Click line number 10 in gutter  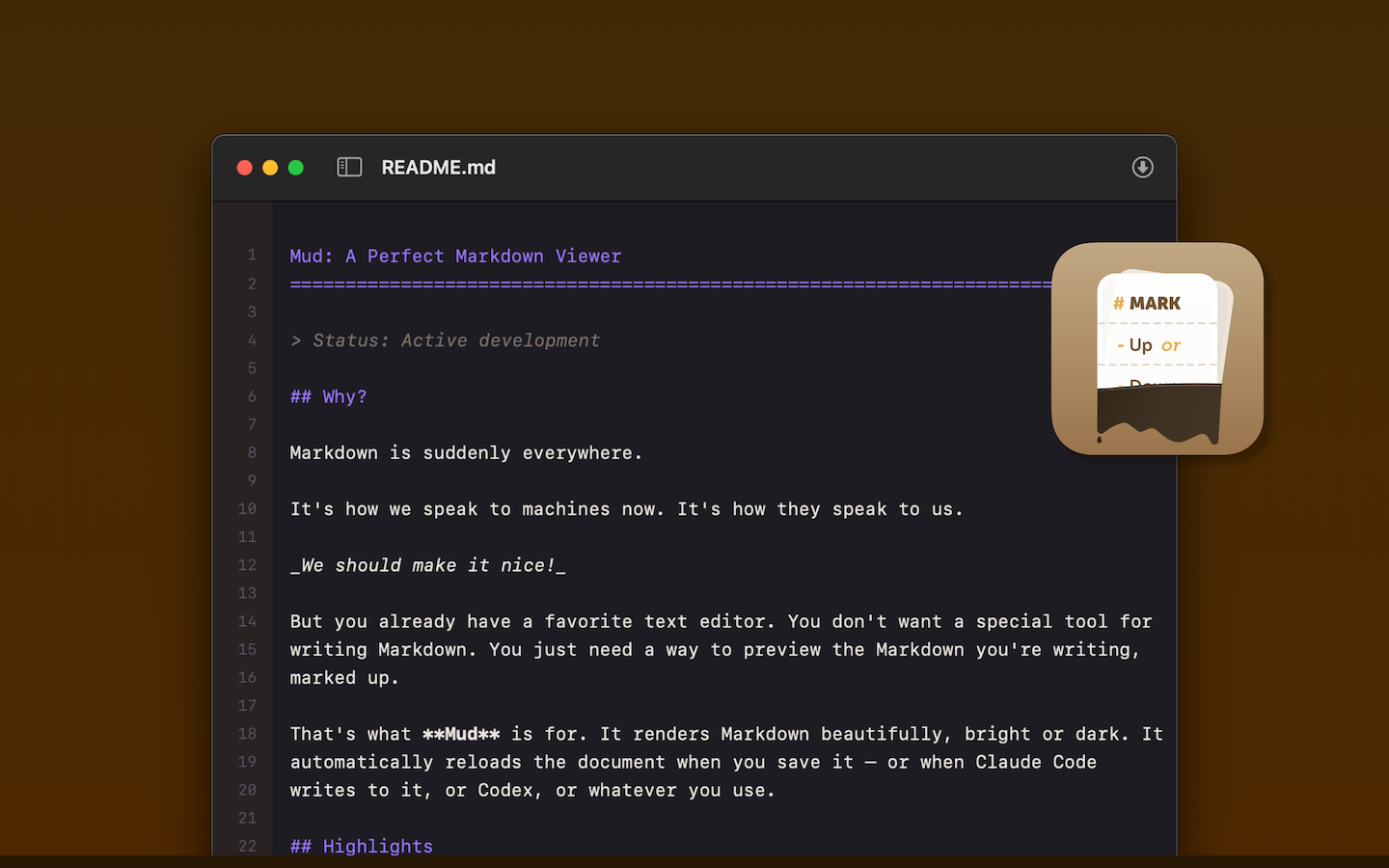pos(248,509)
